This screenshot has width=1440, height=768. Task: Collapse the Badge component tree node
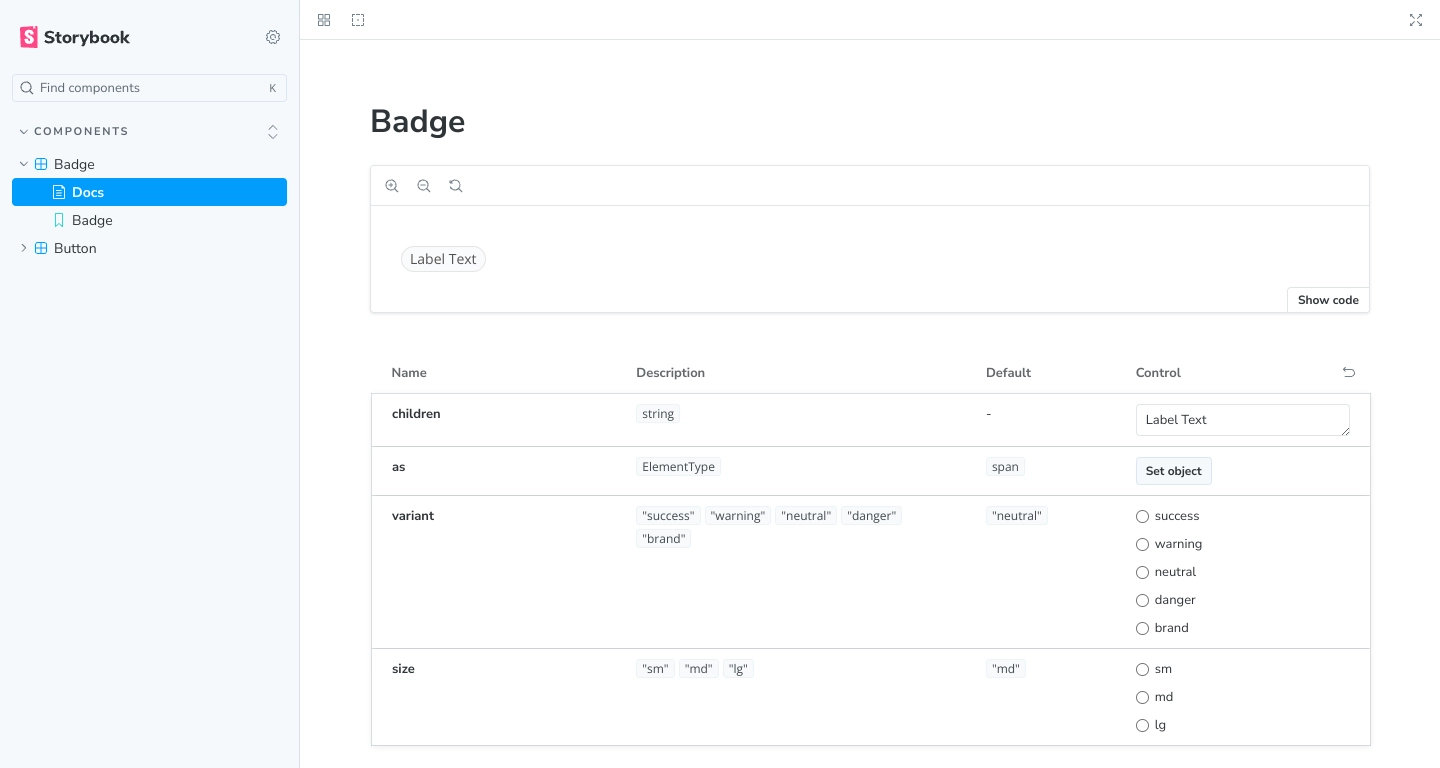point(24,164)
